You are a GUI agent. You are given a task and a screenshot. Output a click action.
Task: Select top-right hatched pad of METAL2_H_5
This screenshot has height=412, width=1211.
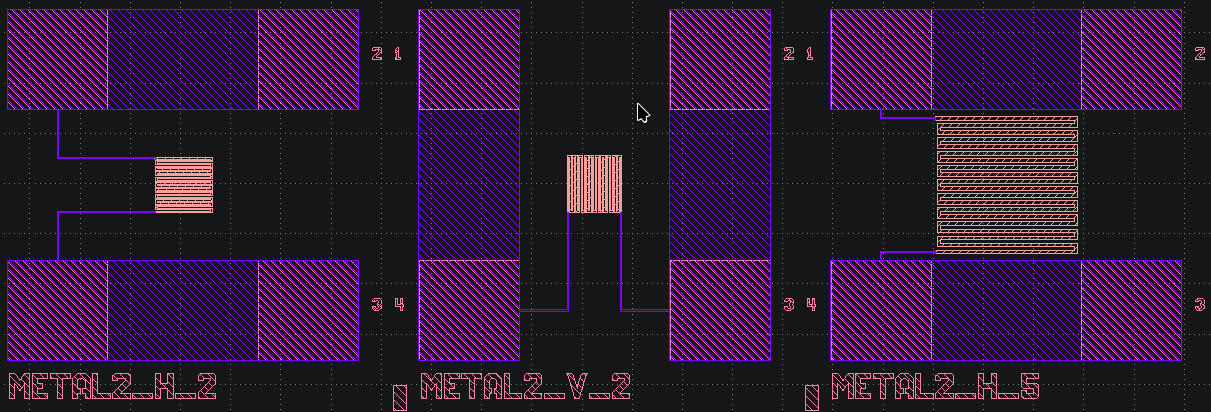1131,59
